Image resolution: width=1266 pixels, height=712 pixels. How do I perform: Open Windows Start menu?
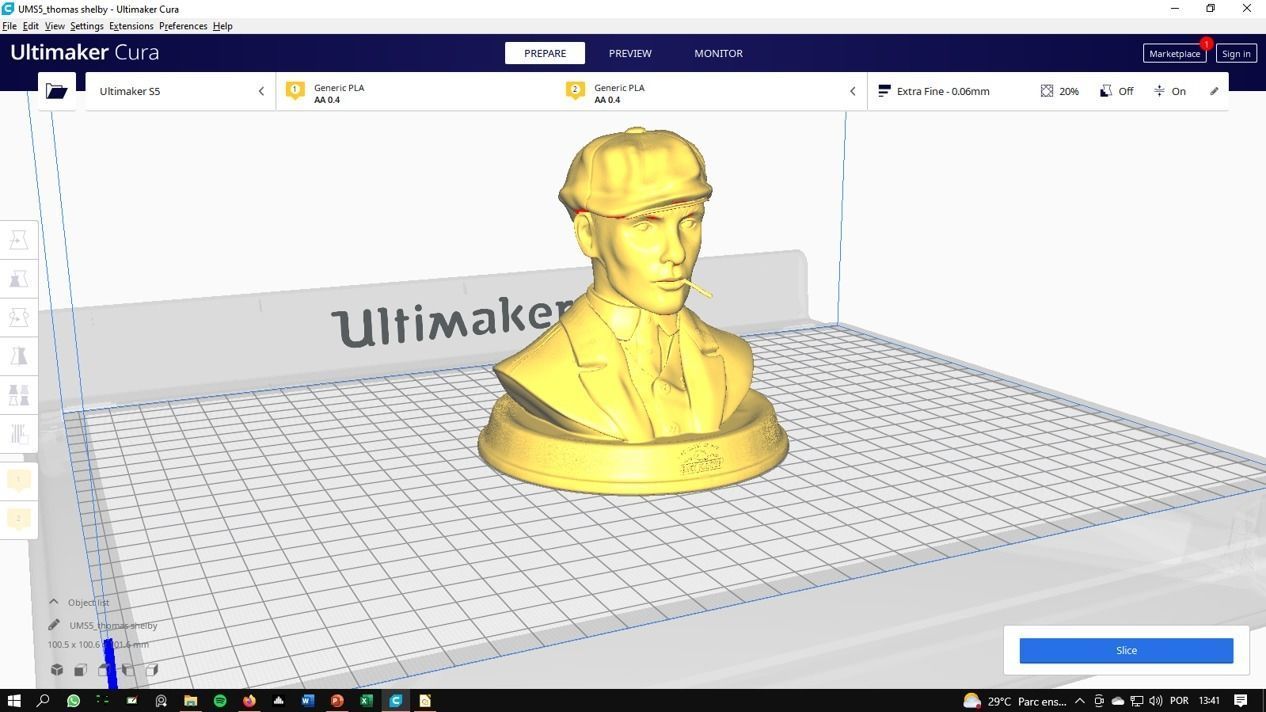coord(14,701)
